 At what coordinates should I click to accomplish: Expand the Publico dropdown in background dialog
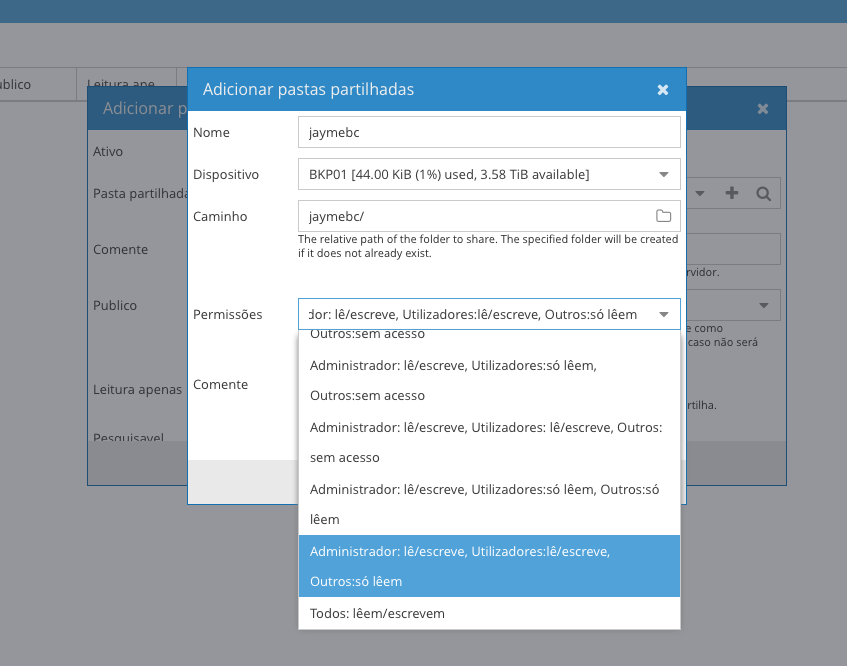pos(764,305)
